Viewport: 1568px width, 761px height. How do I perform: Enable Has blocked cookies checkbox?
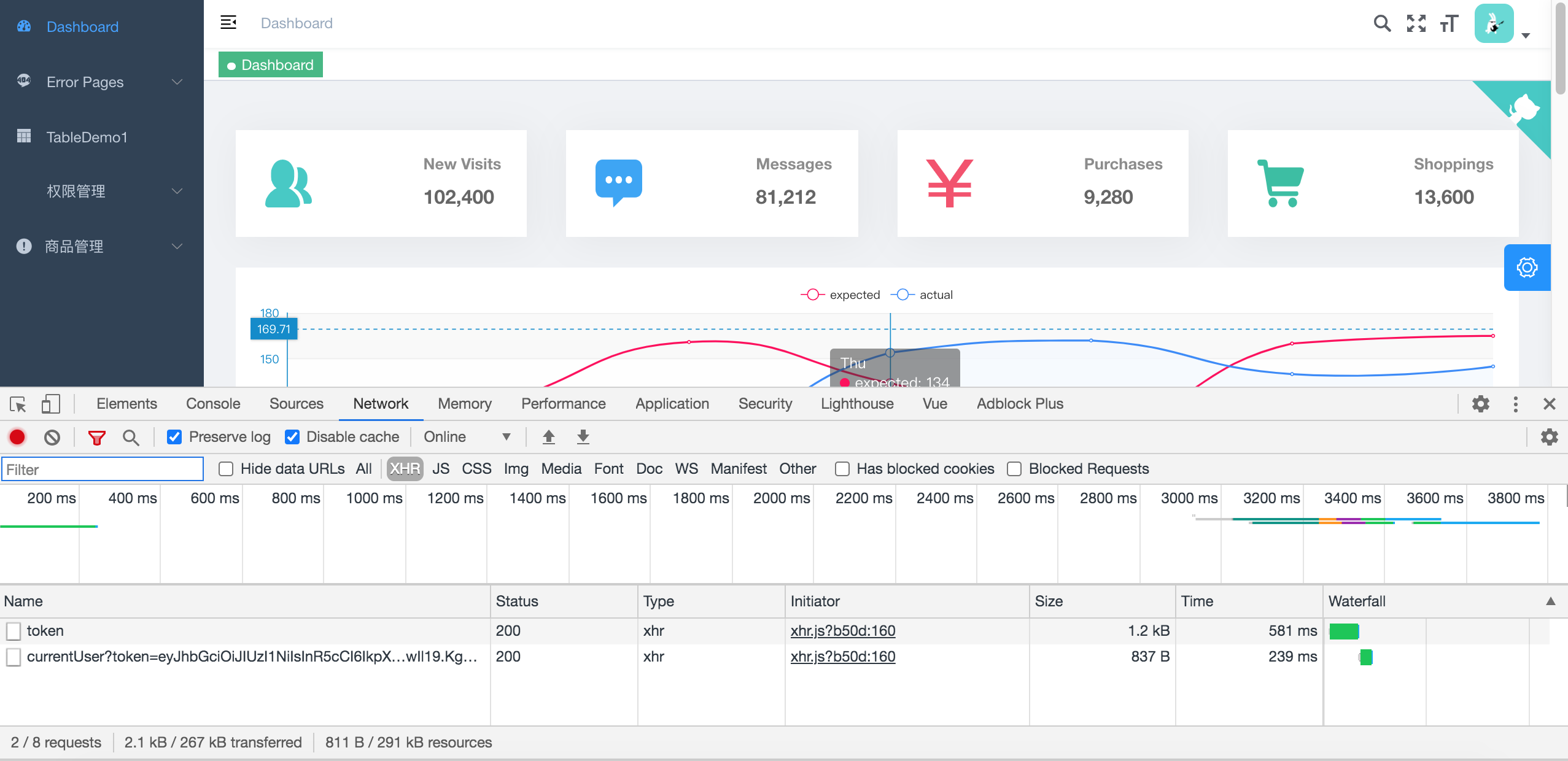(x=842, y=469)
